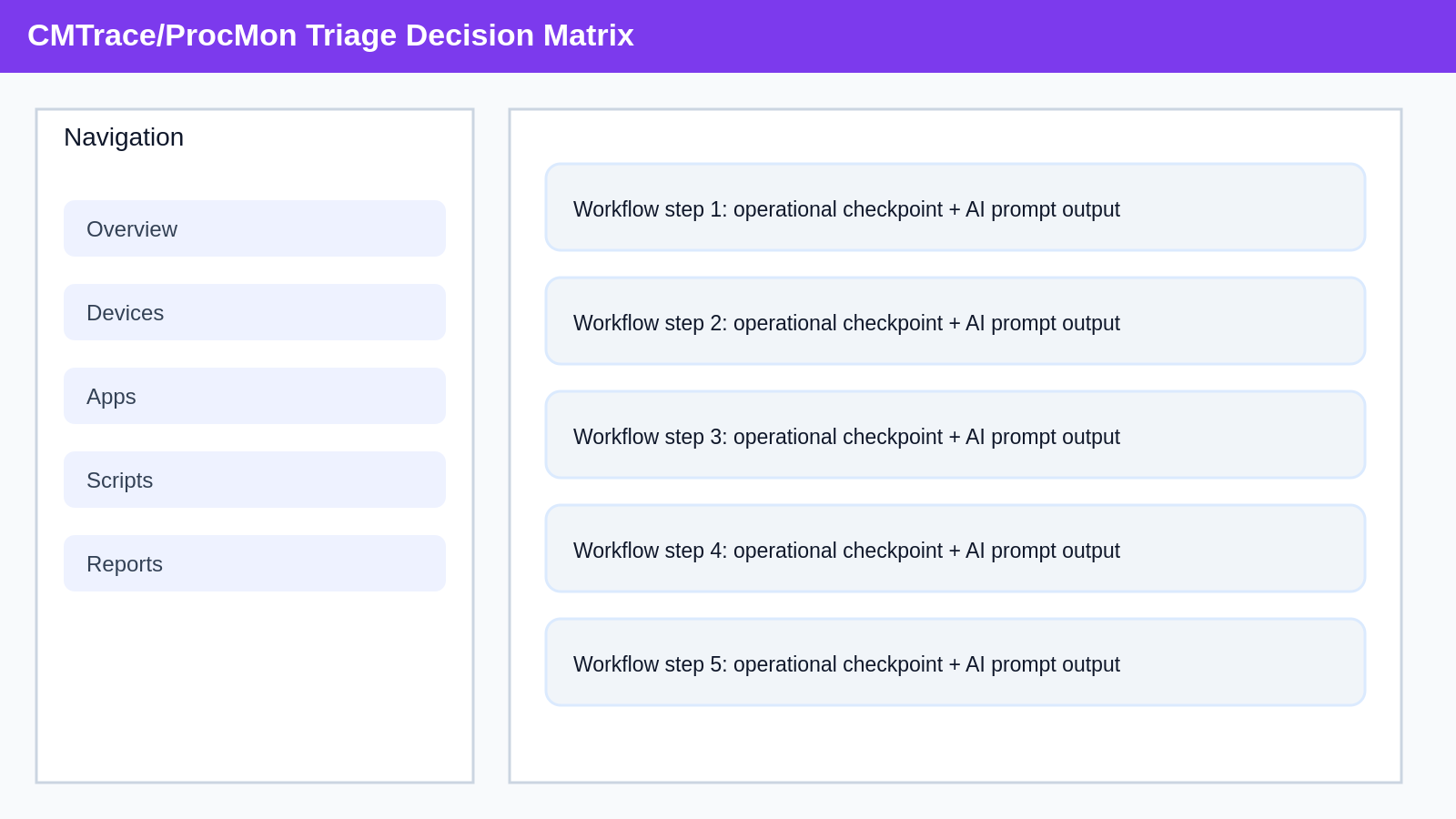The width and height of the screenshot is (1456, 819).
Task: Click the Reports label text
Action: [x=125, y=564]
